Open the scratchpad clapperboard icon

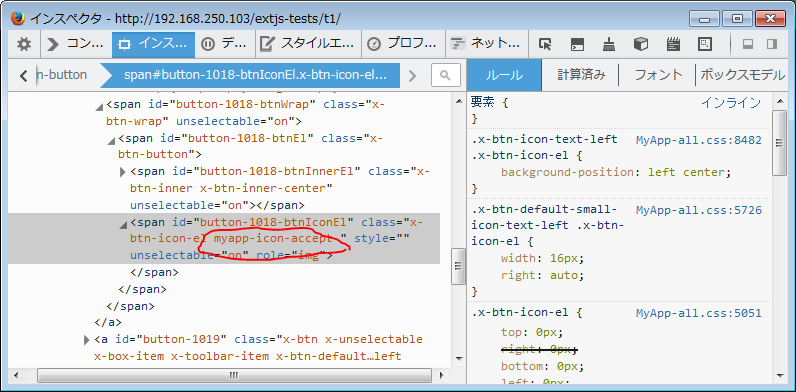click(673, 45)
